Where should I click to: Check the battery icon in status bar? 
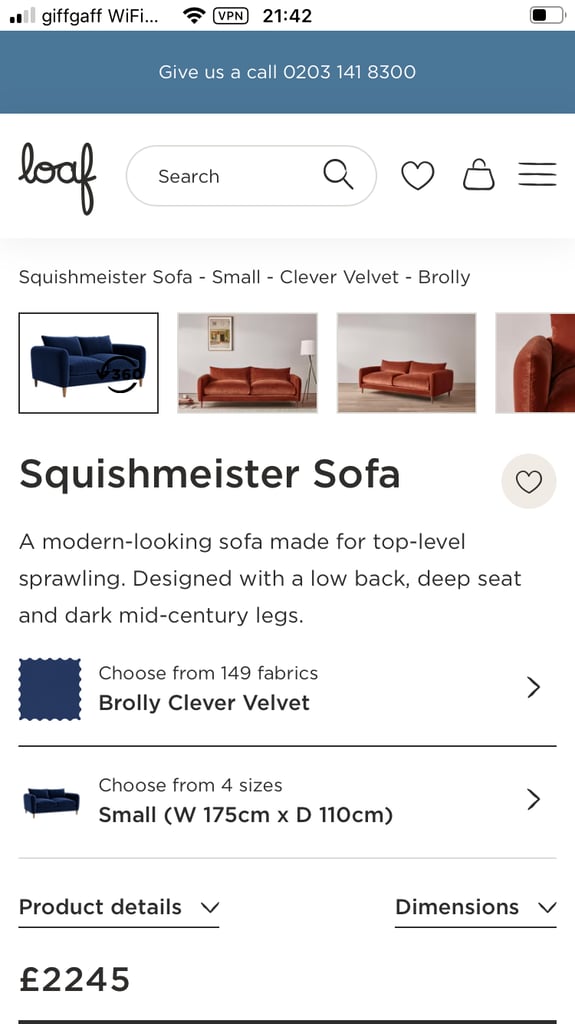click(x=546, y=15)
